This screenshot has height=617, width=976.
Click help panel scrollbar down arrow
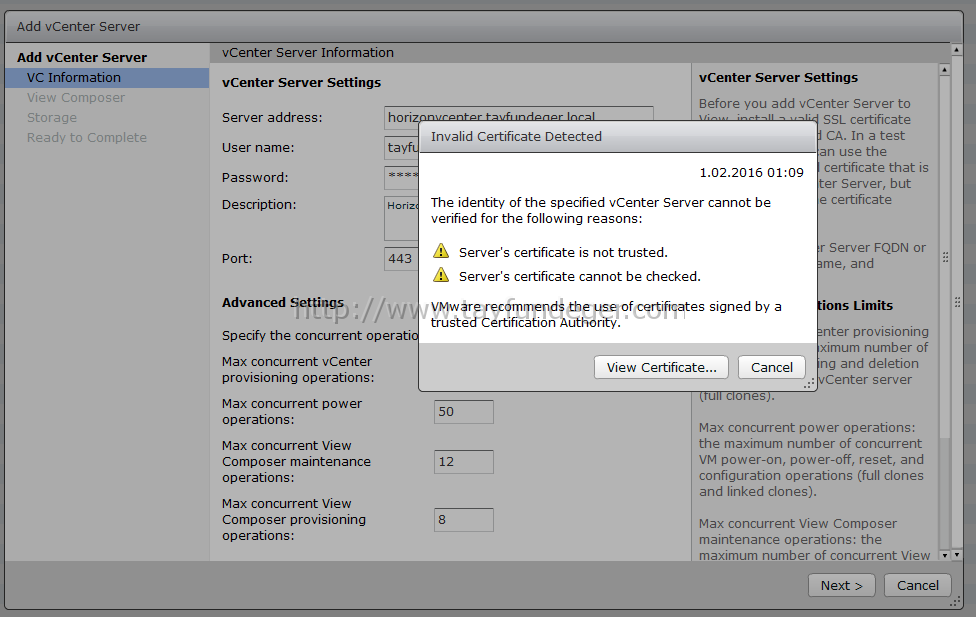[944, 555]
